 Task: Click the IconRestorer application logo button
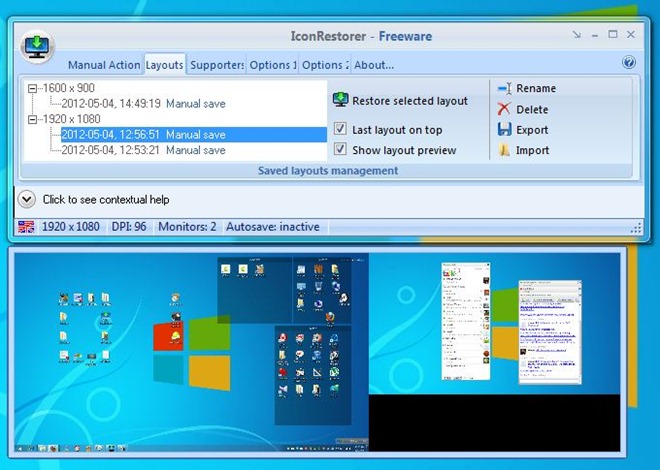[37, 46]
